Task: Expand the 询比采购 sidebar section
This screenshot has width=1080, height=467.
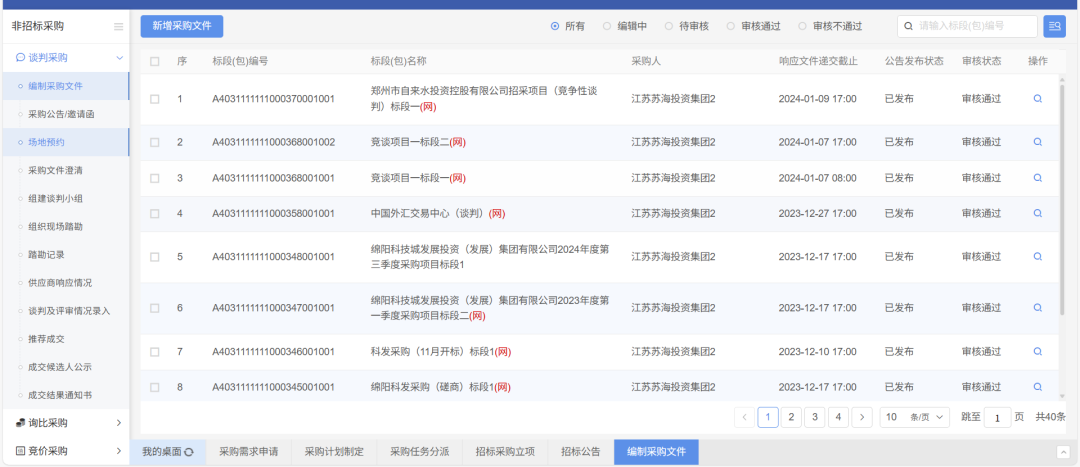Action: [x=65, y=423]
